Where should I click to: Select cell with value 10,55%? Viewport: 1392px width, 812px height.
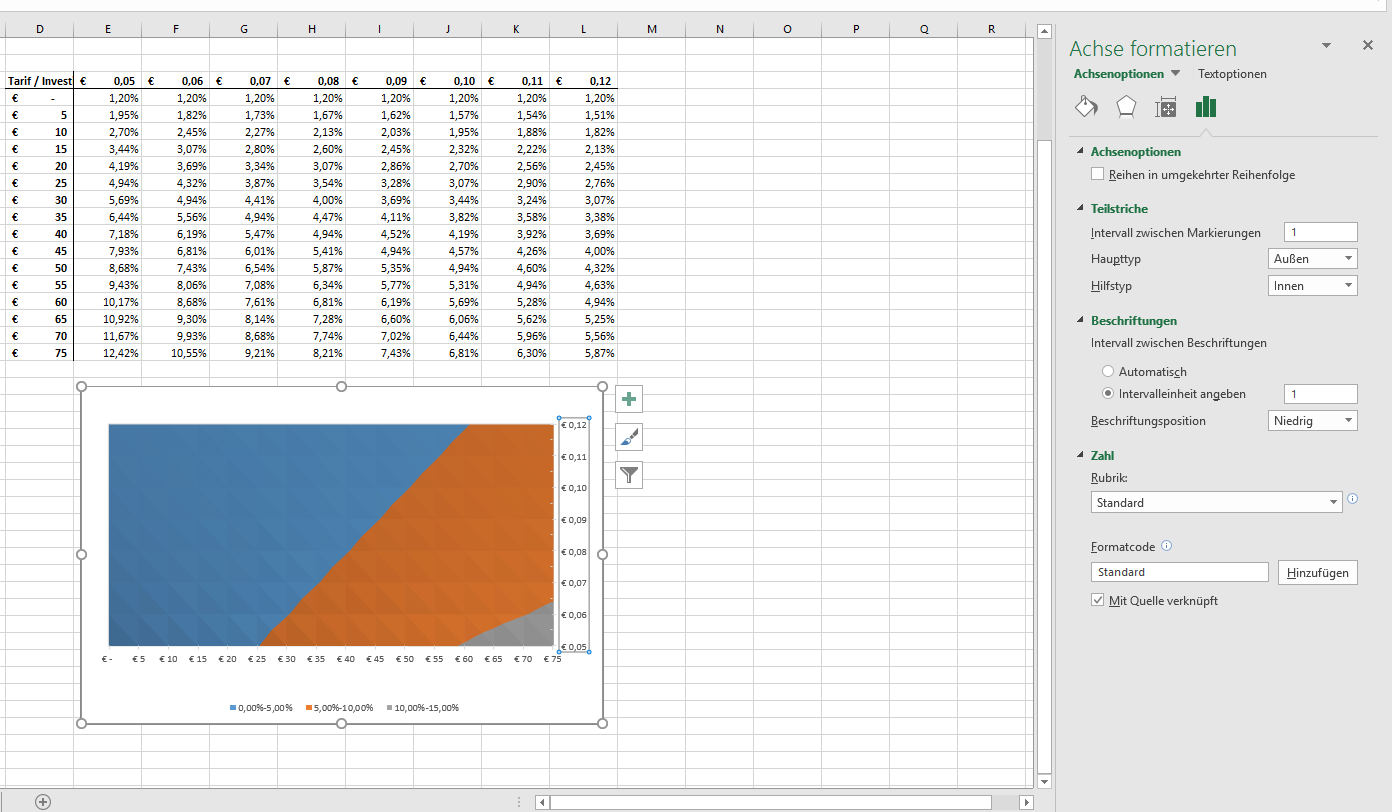point(176,353)
